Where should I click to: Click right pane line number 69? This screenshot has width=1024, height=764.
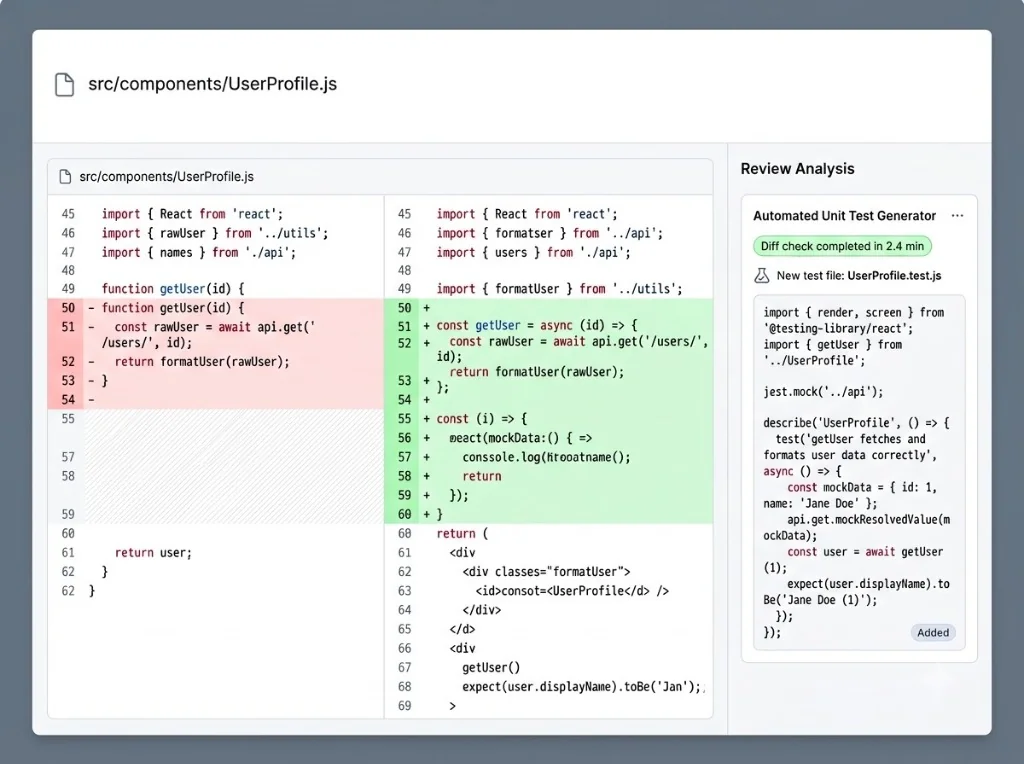pyautogui.click(x=404, y=706)
